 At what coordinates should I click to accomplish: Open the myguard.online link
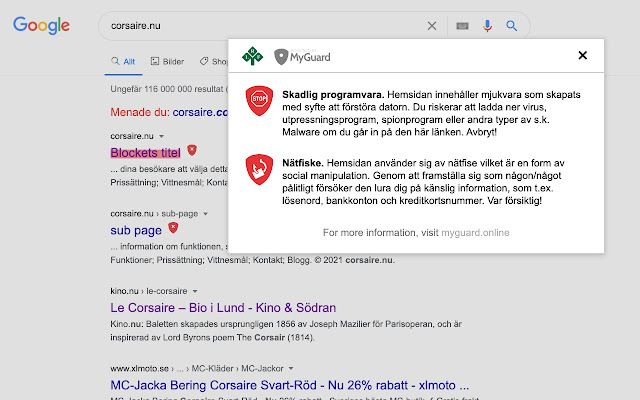coord(476,232)
